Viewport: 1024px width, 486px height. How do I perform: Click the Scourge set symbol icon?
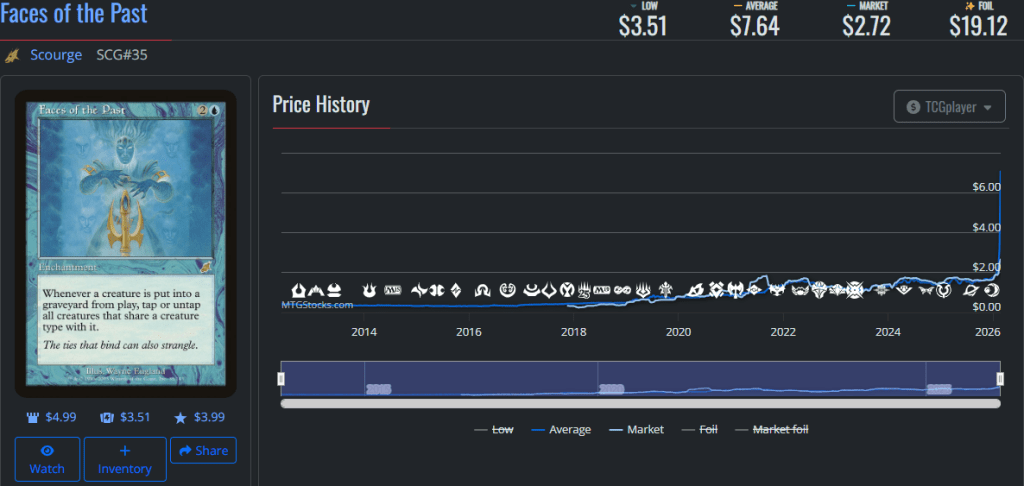[x=13, y=55]
